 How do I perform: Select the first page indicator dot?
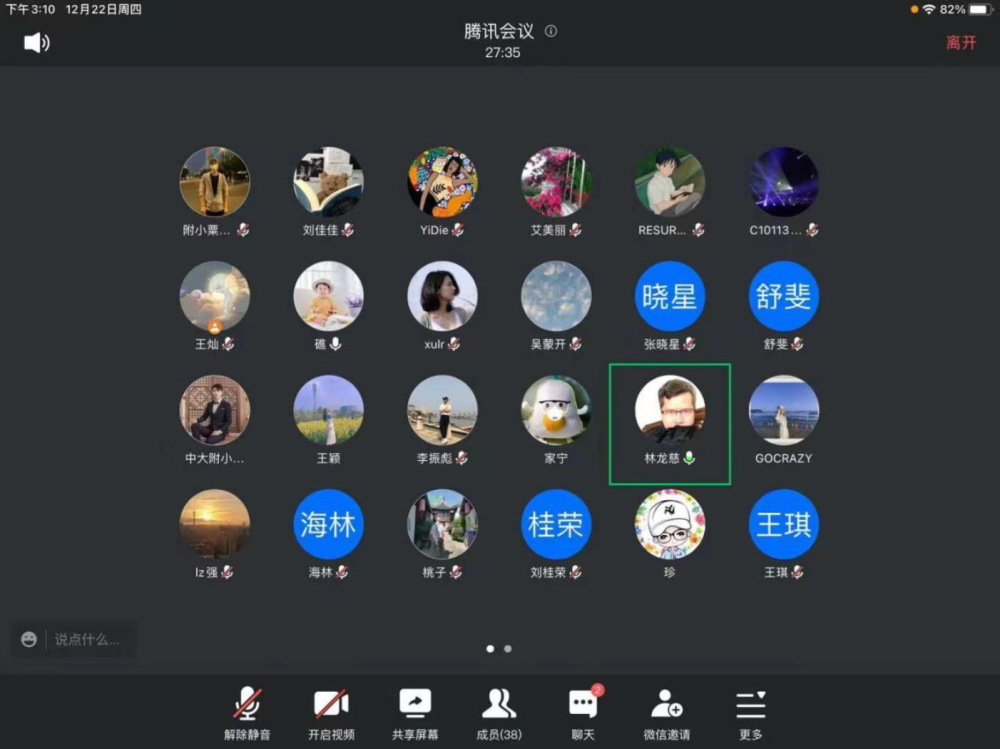coord(490,649)
